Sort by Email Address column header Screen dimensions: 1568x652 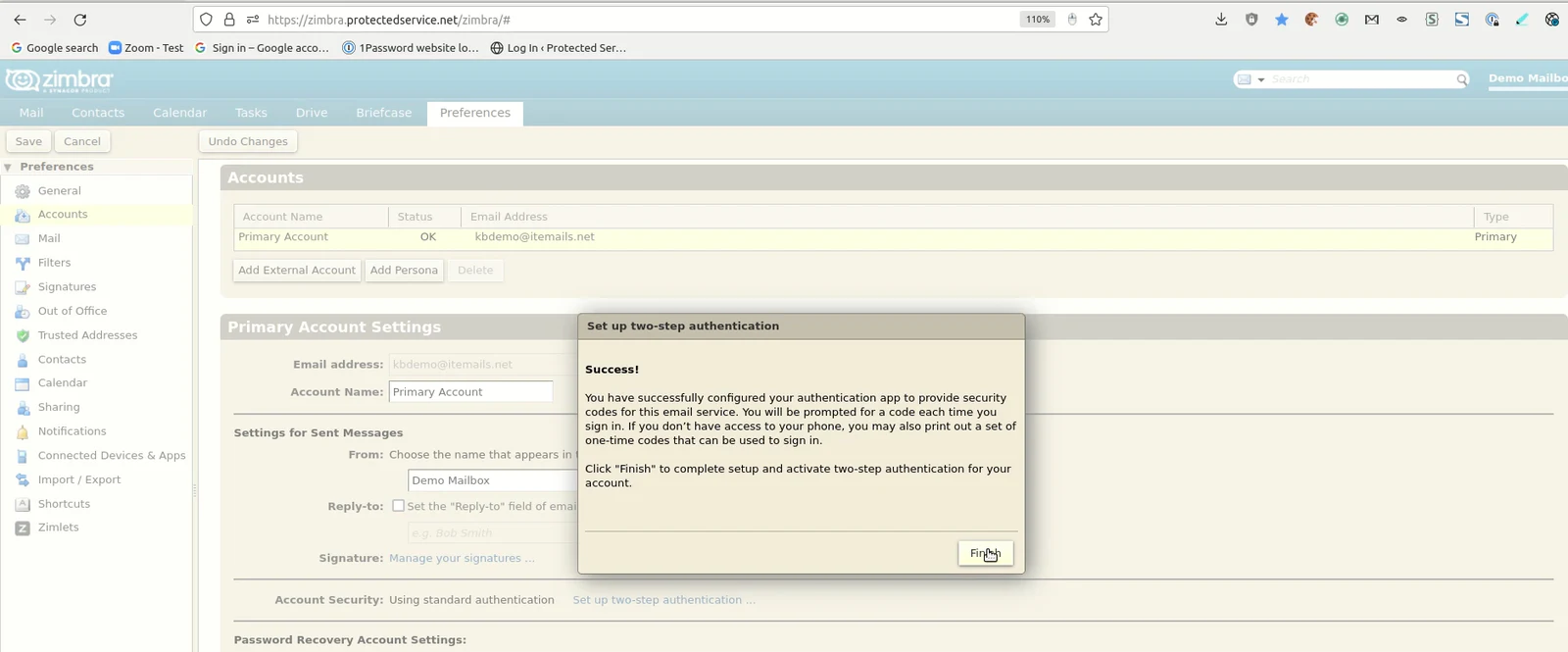click(x=967, y=217)
